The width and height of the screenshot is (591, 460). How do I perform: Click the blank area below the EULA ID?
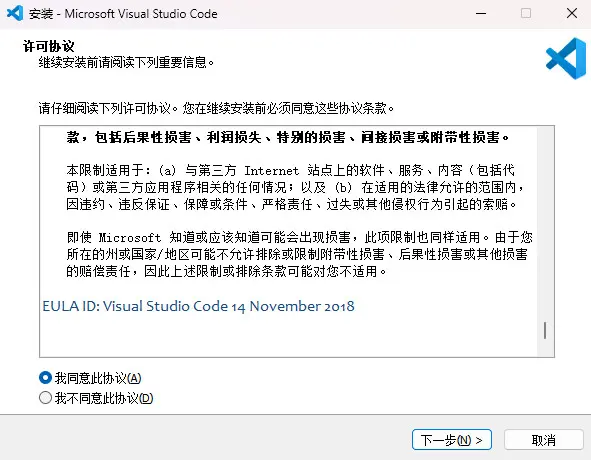pyautogui.click(x=288, y=336)
